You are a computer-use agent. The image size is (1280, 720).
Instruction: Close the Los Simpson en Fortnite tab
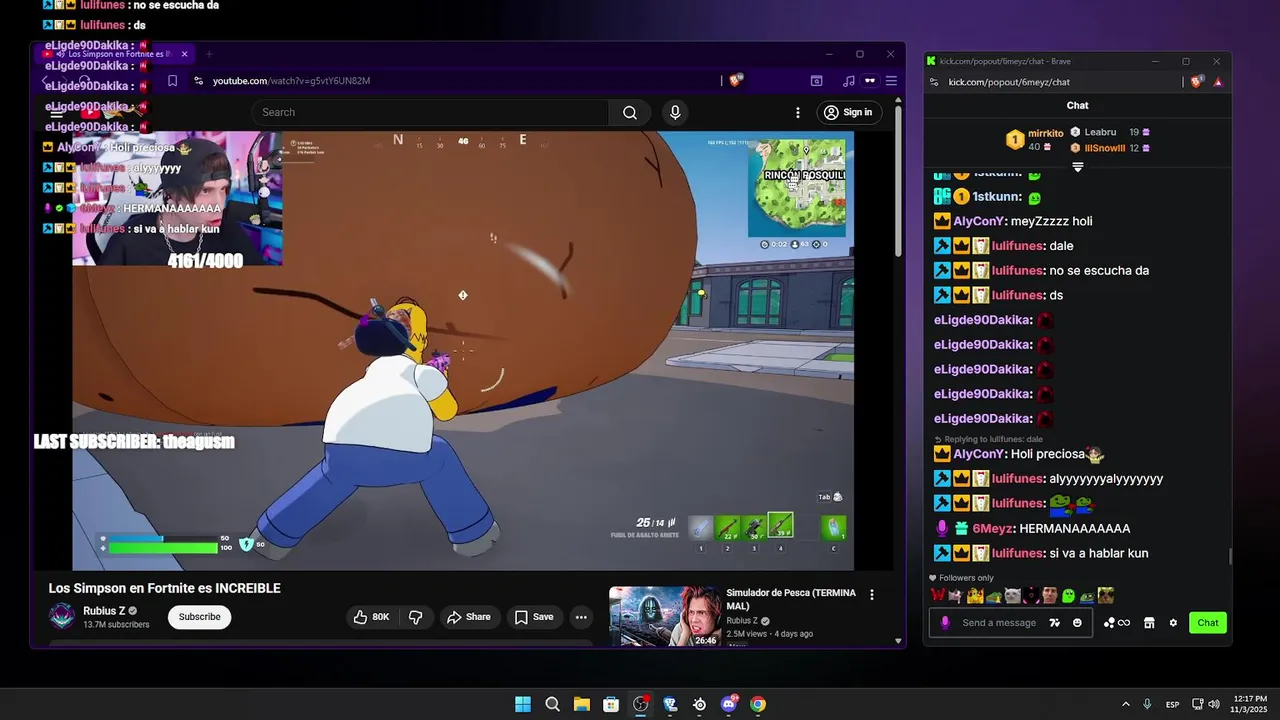pos(184,54)
